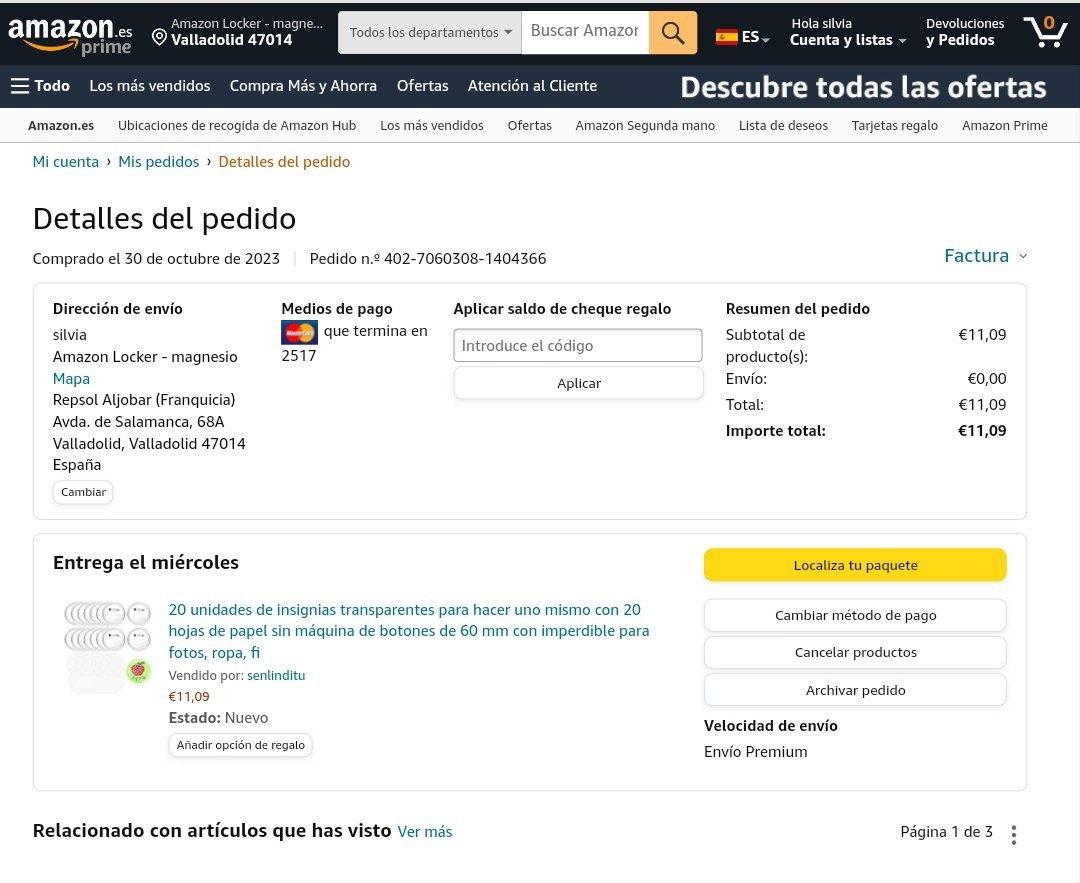This screenshot has height=883, width=1080.
Task: Click the yellow Localiza tu paquete button
Action: point(855,565)
